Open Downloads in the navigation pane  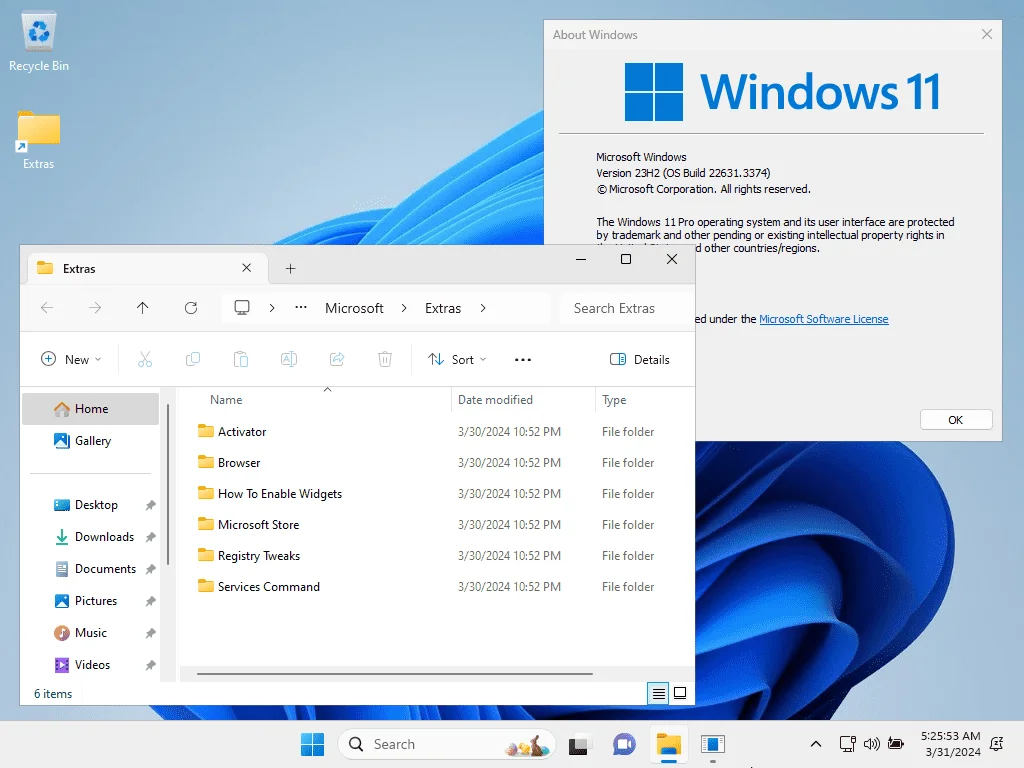coord(91,537)
